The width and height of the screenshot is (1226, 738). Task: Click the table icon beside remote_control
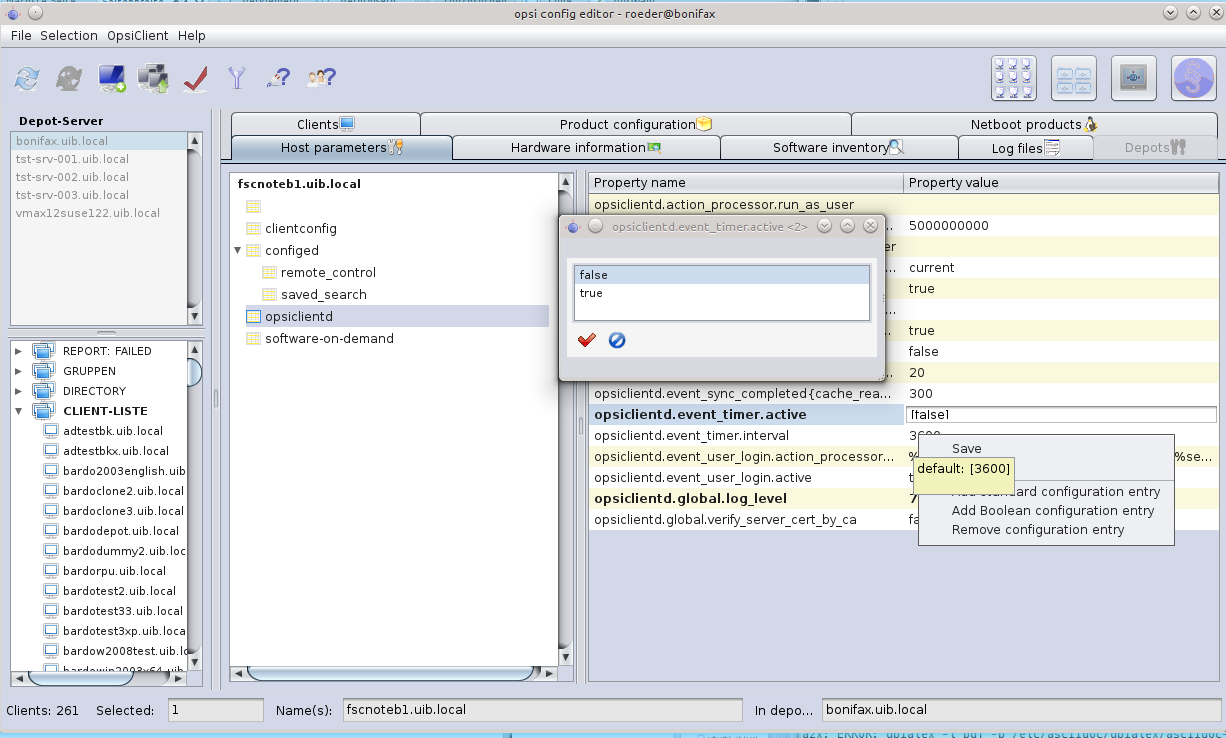(269, 272)
